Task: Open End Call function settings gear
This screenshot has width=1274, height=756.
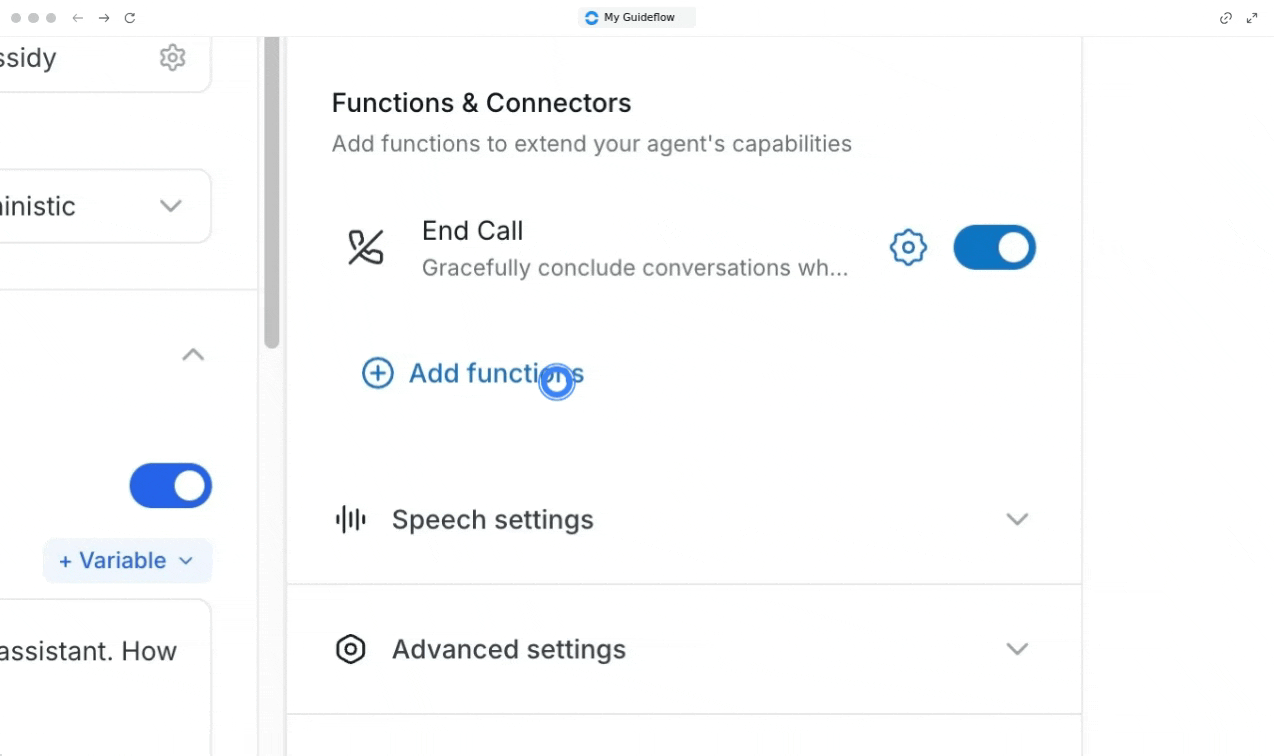Action: 908,247
